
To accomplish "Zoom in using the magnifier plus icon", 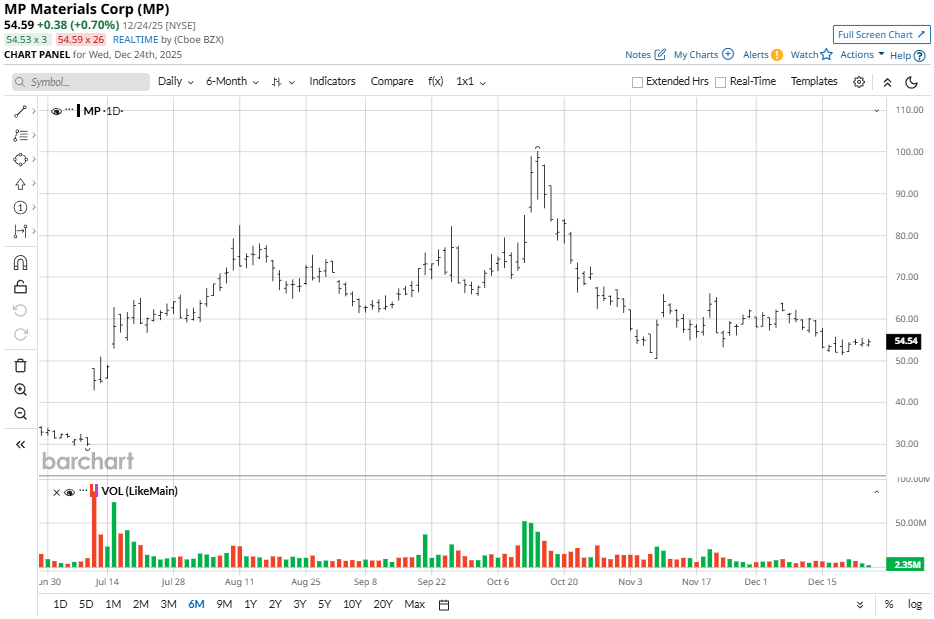I will (x=20, y=390).
